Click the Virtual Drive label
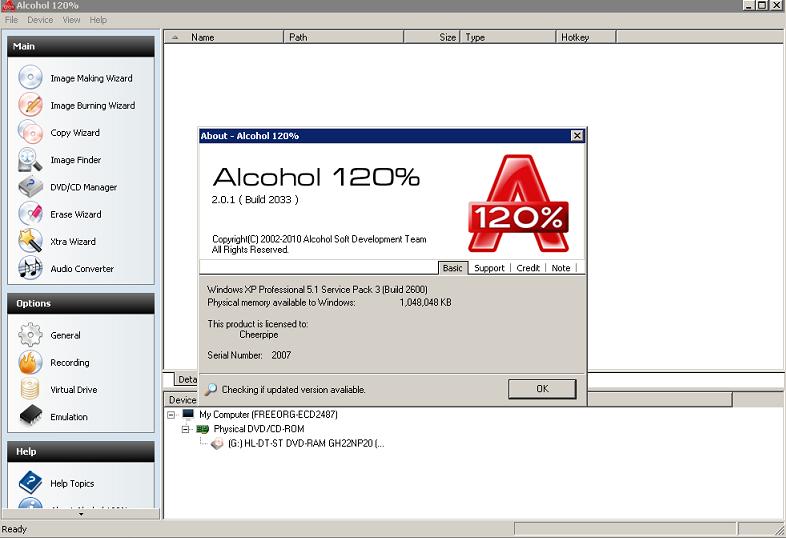 (74, 390)
